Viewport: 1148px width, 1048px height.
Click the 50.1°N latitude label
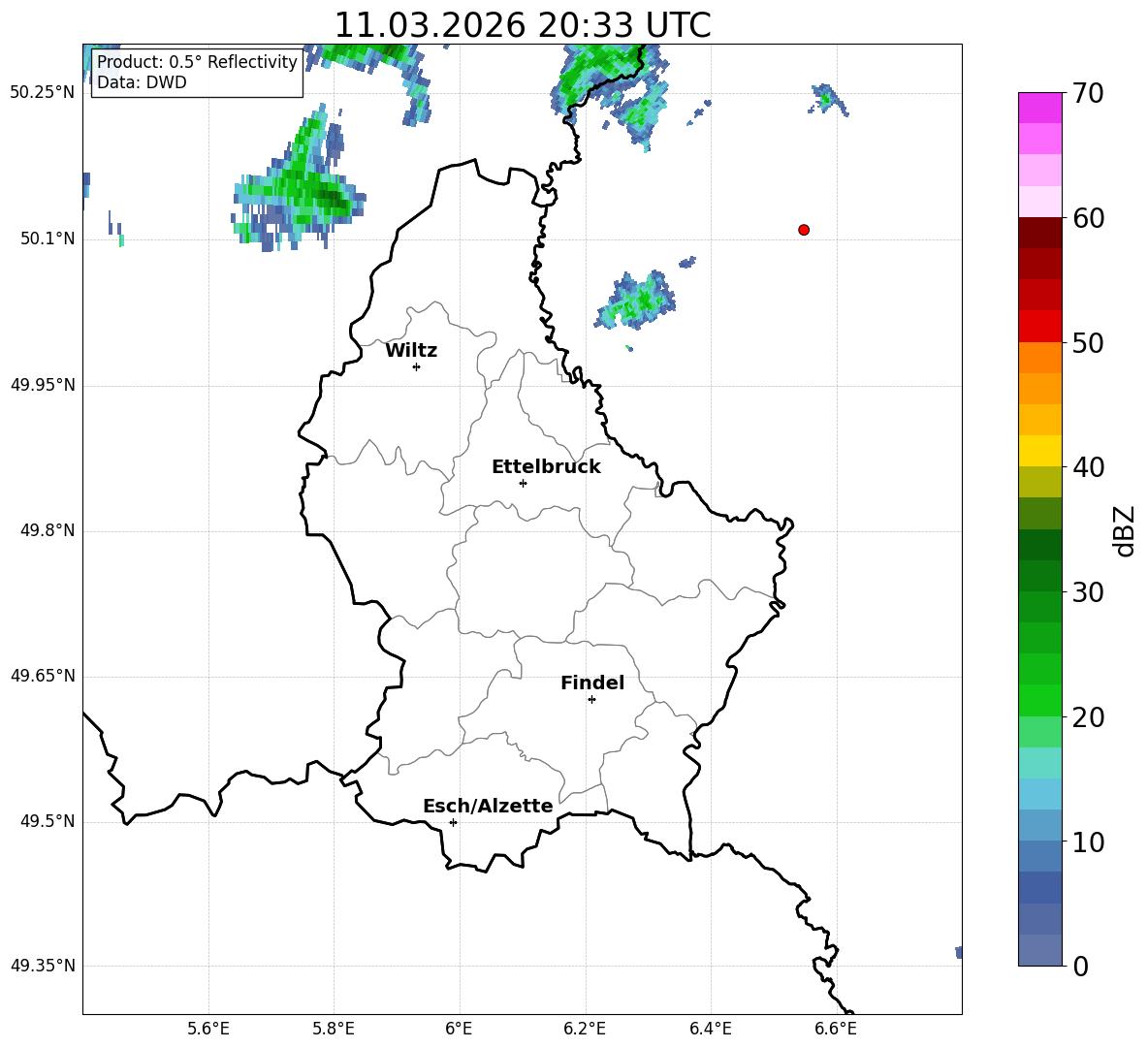[48, 239]
